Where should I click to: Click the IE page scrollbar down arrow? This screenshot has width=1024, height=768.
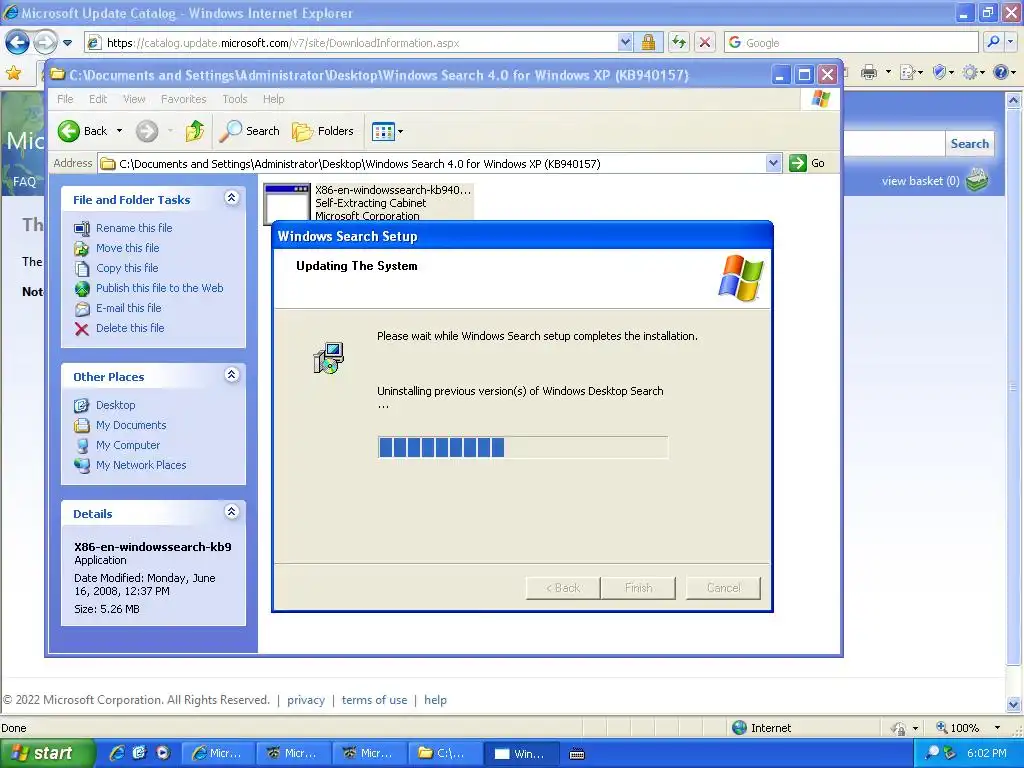[1014, 704]
